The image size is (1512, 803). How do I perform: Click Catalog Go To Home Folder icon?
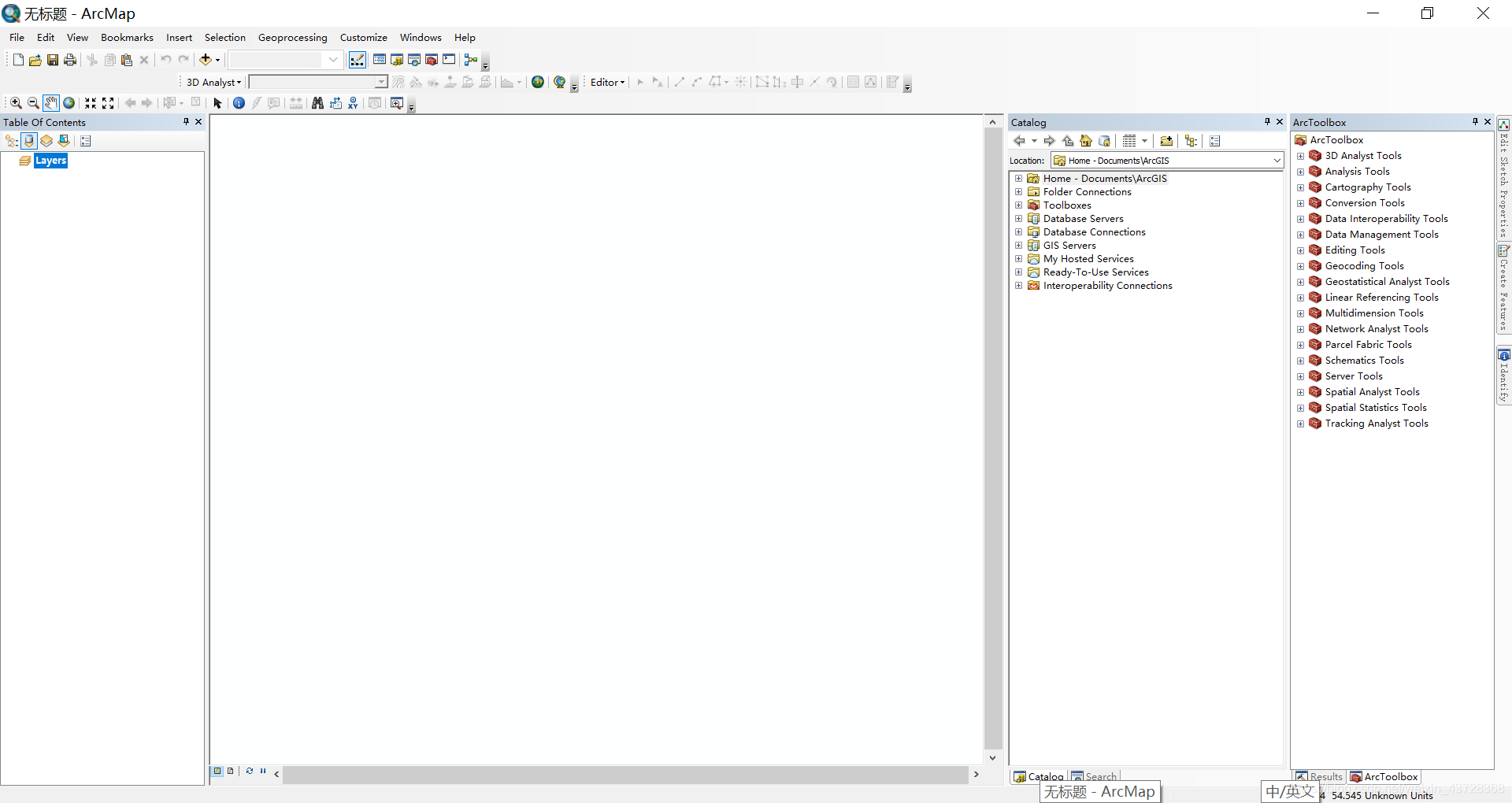pyautogui.click(x=1086, y=141)
